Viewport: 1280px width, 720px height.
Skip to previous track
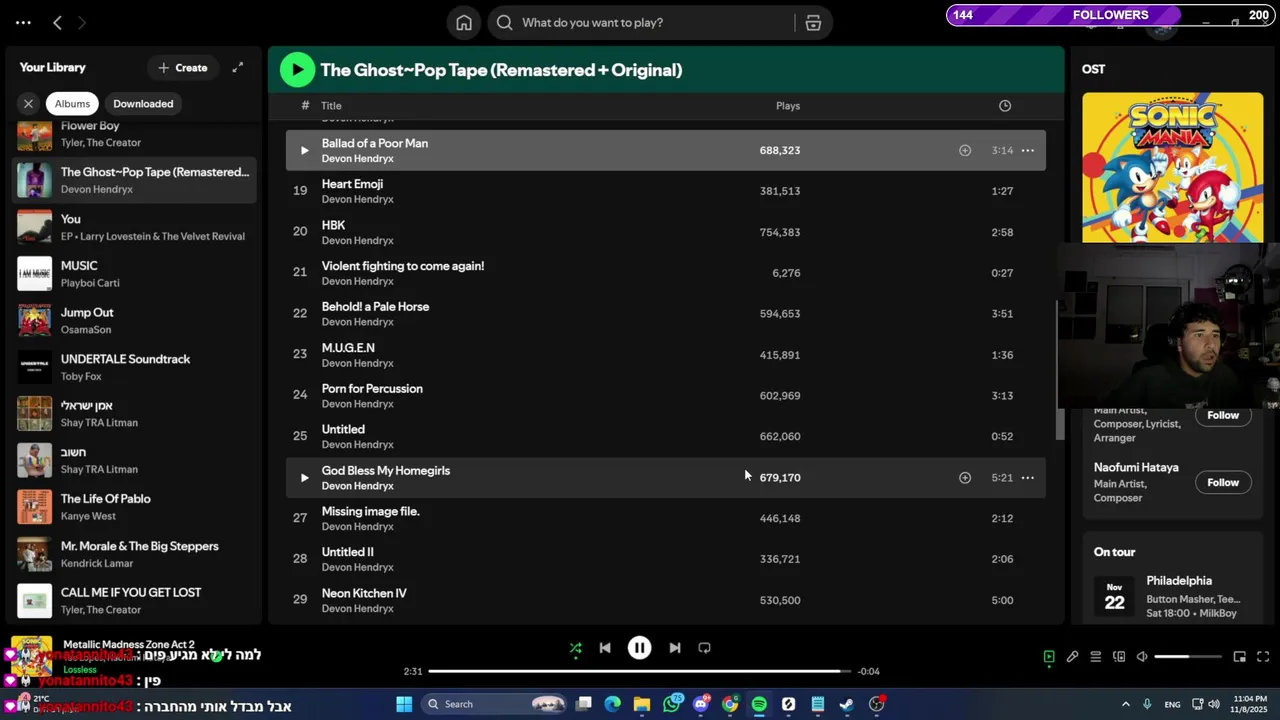pos(605,648)
